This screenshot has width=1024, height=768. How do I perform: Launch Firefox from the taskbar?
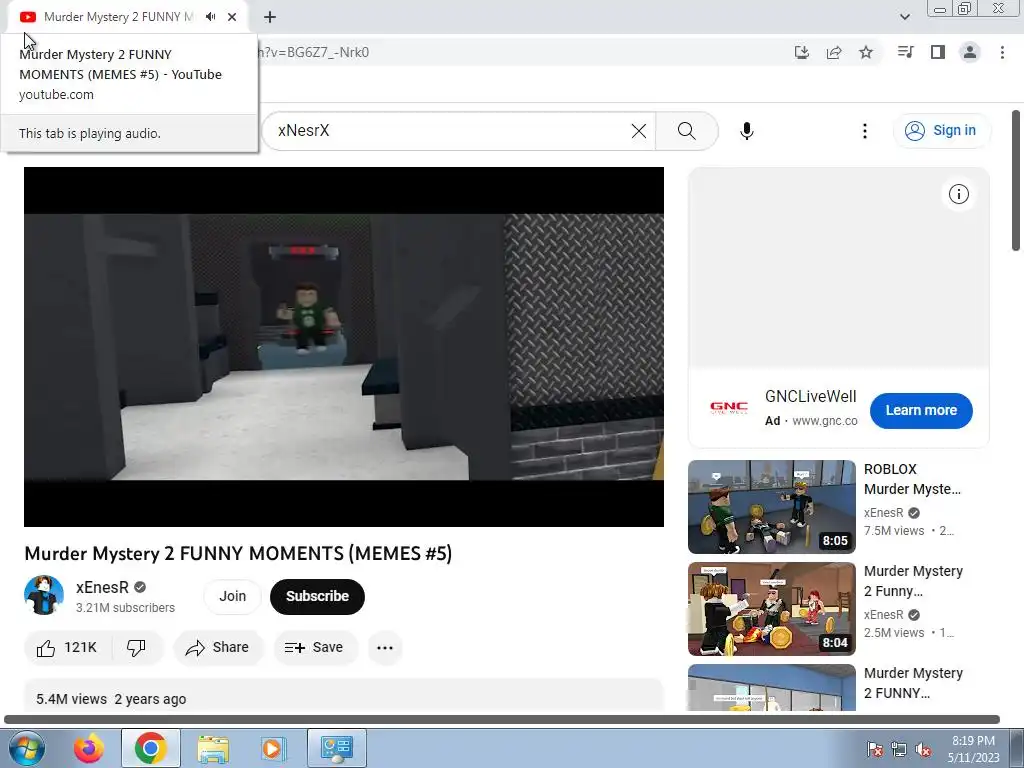point(88,748)
